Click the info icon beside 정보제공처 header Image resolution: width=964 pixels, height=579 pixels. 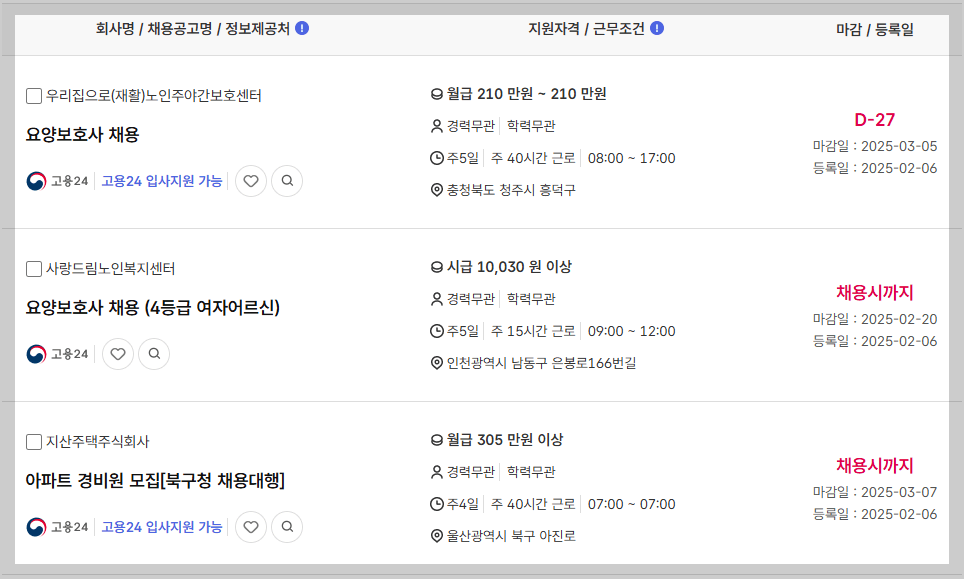[303, 28]
